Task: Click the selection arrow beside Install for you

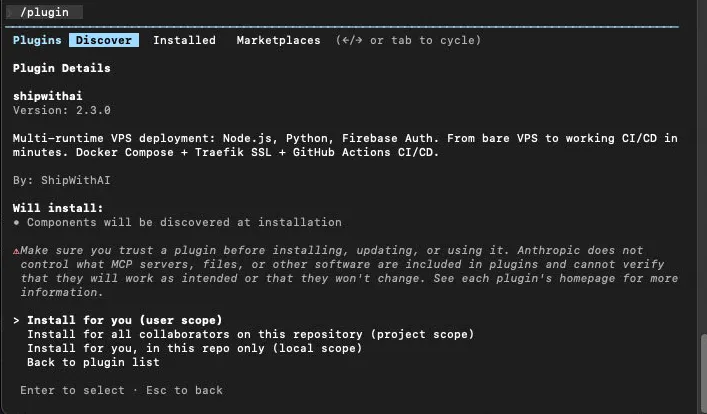Action: 16,320
